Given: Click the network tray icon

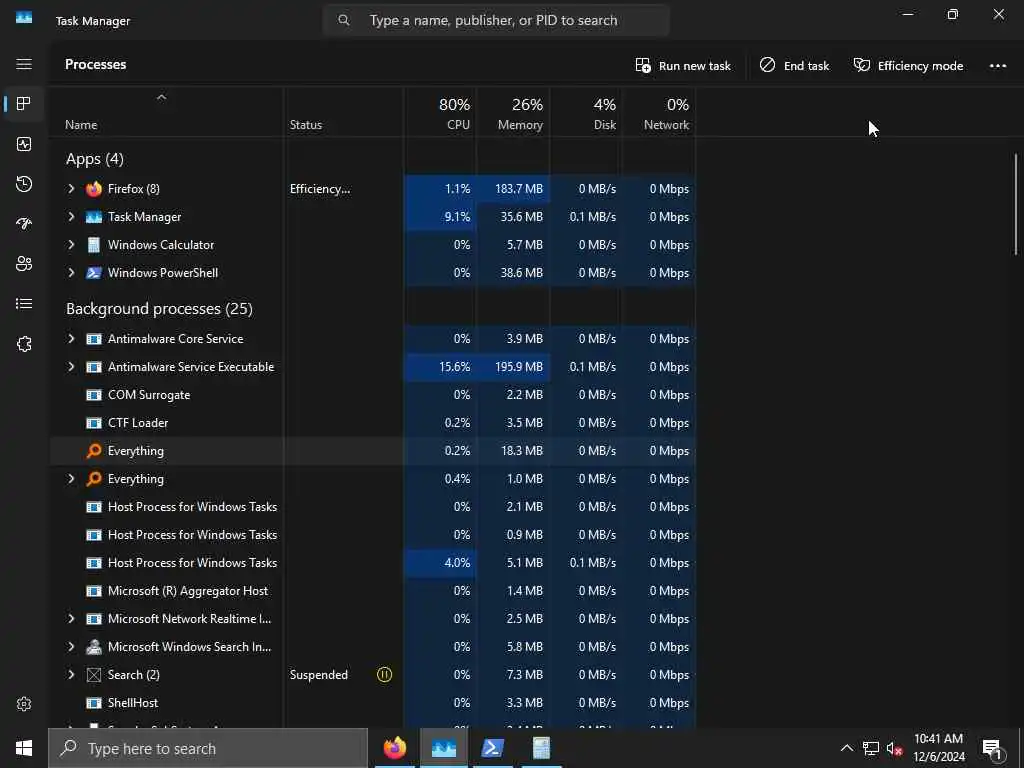Looking at the screenshot, I should pos(871,748).
